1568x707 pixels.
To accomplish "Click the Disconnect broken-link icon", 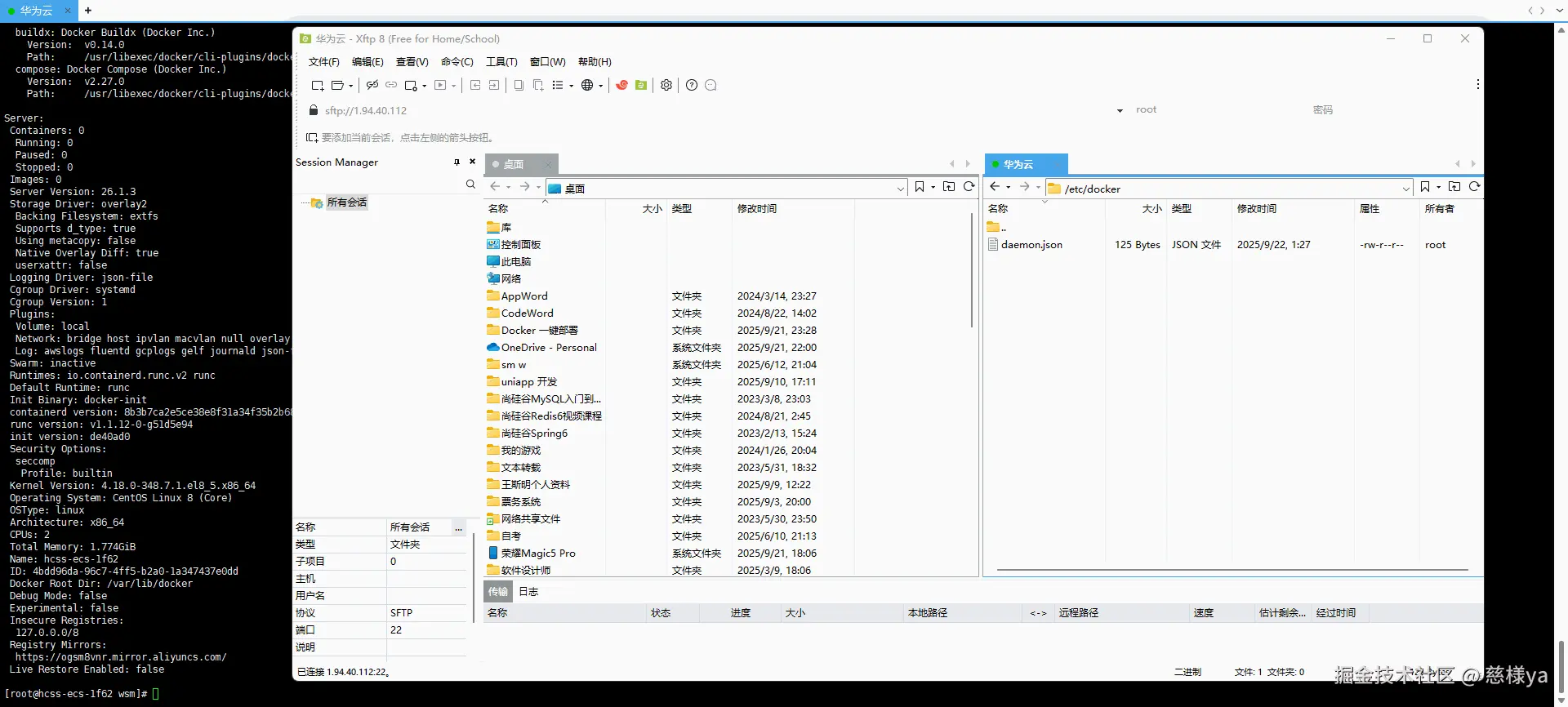I will (372, 85).
